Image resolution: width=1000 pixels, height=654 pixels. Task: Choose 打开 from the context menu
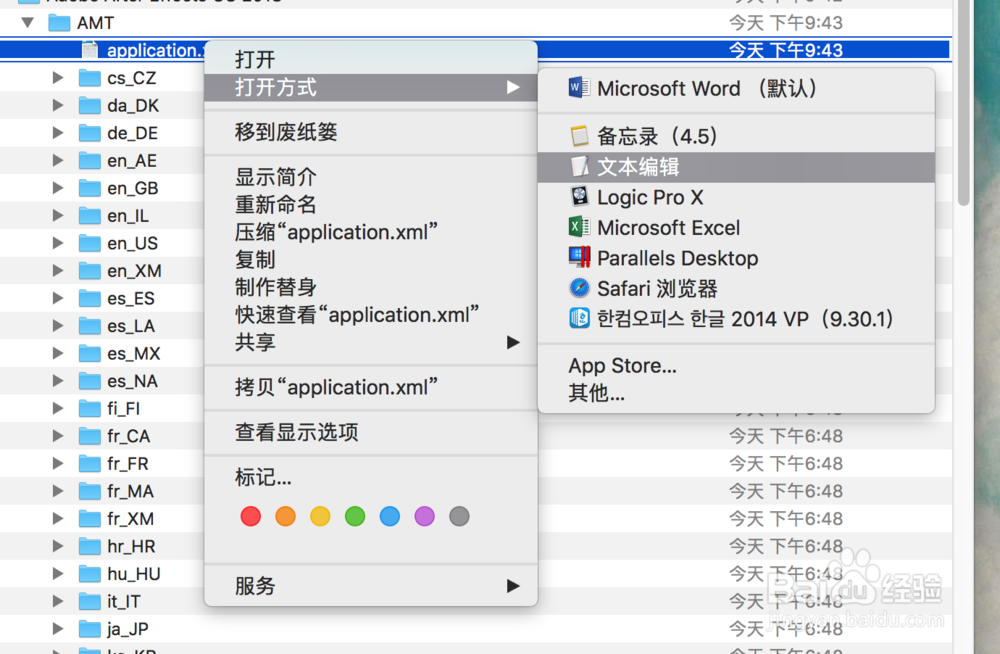pos(371,59)
